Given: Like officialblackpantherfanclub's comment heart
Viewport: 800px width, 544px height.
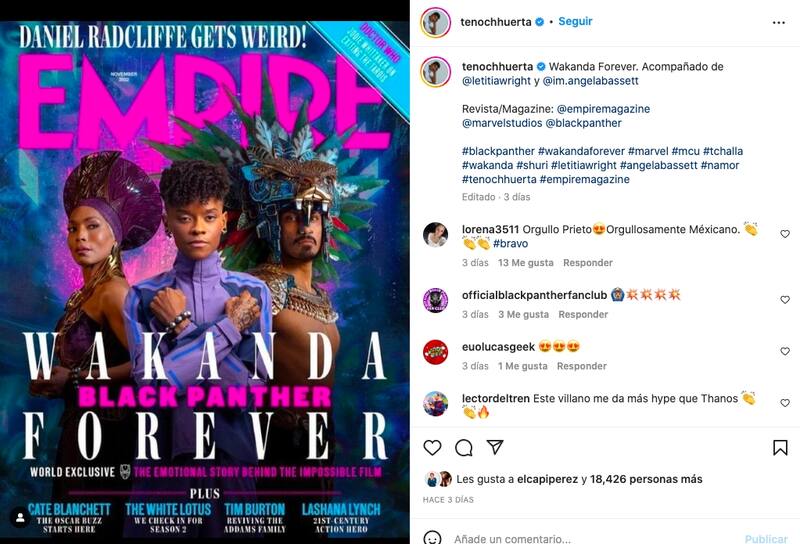Looking at the screenshot, I should click(785, 300).
